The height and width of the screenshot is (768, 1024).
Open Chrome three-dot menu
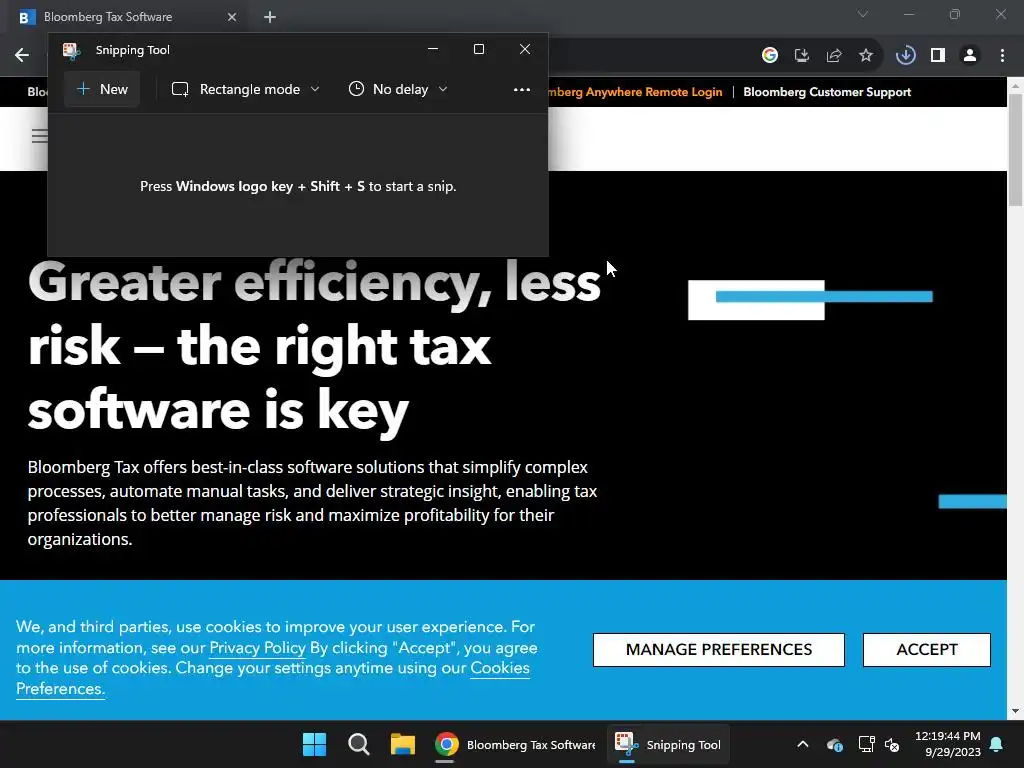click(1002, 56)
